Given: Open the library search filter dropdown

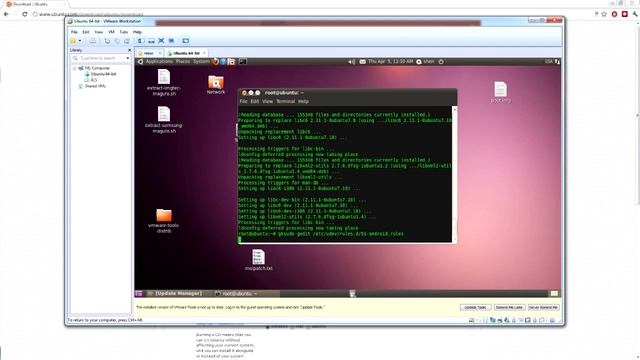Looking at the screenshot, I should pos(128,58).
